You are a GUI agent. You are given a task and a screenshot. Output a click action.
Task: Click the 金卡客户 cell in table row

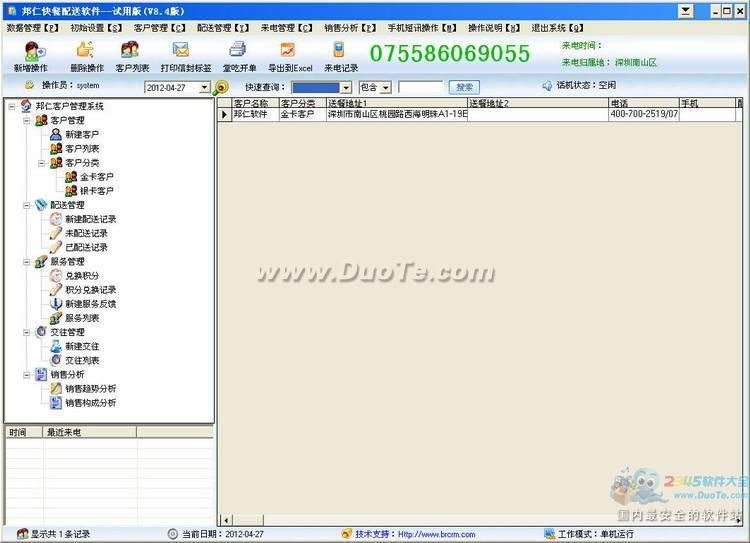pos(302,114)
